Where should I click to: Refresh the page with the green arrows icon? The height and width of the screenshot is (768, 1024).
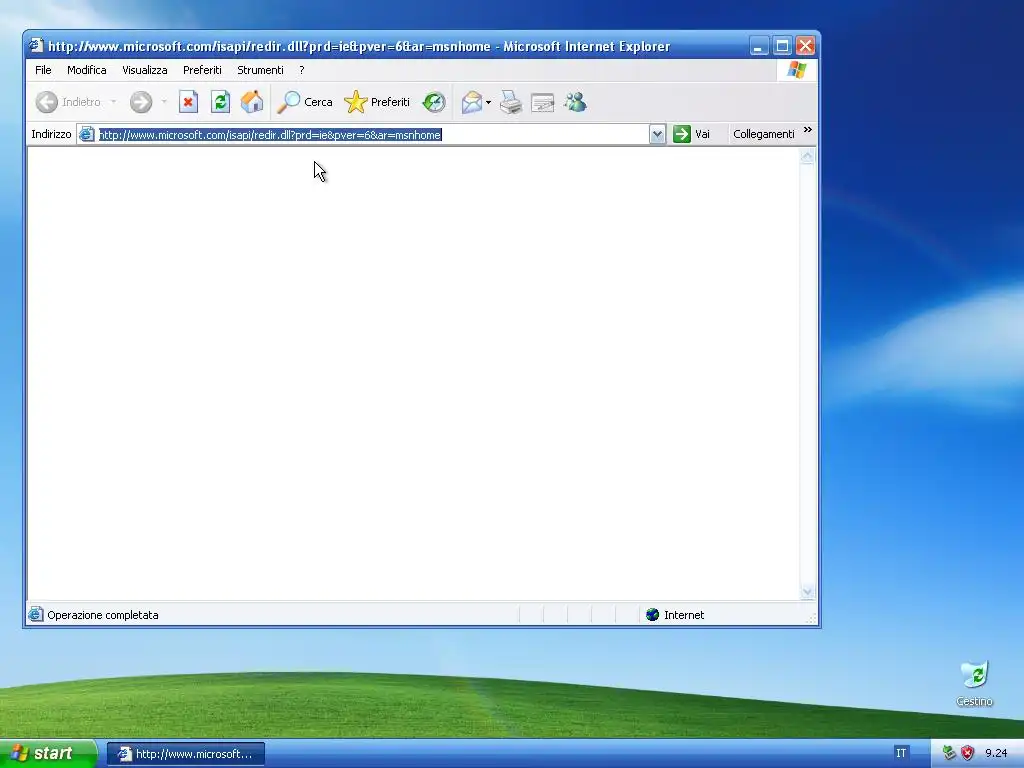[220, 102]
